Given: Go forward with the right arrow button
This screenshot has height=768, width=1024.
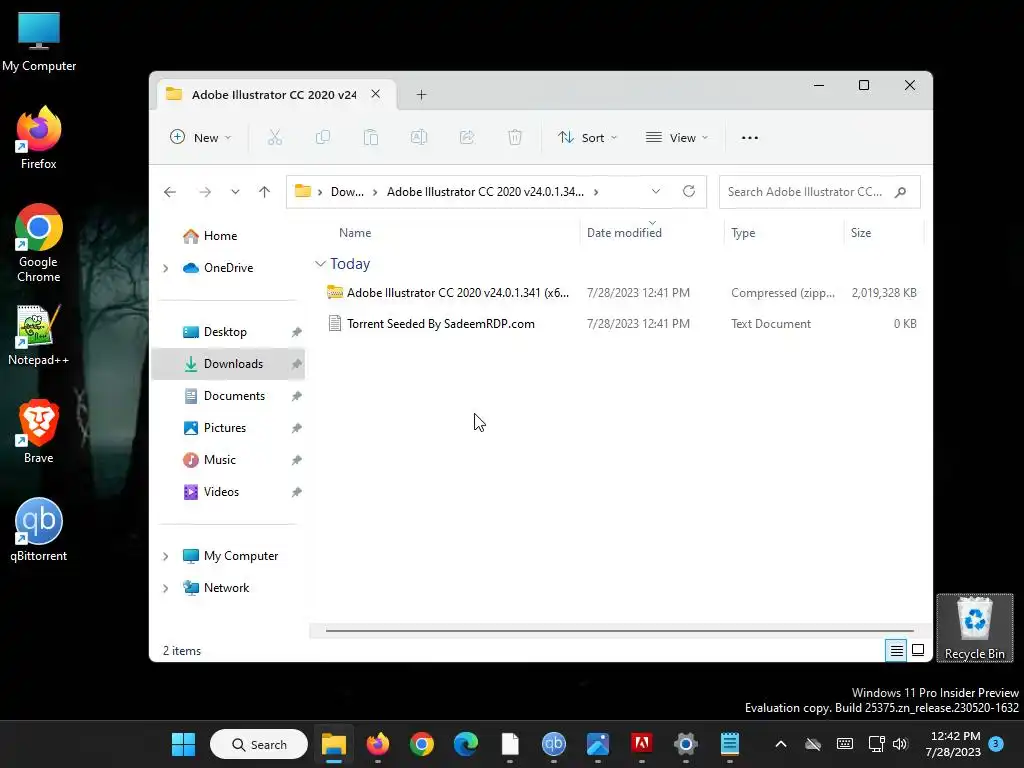Looking at the screenshot, I should click(x=205, y=192).
